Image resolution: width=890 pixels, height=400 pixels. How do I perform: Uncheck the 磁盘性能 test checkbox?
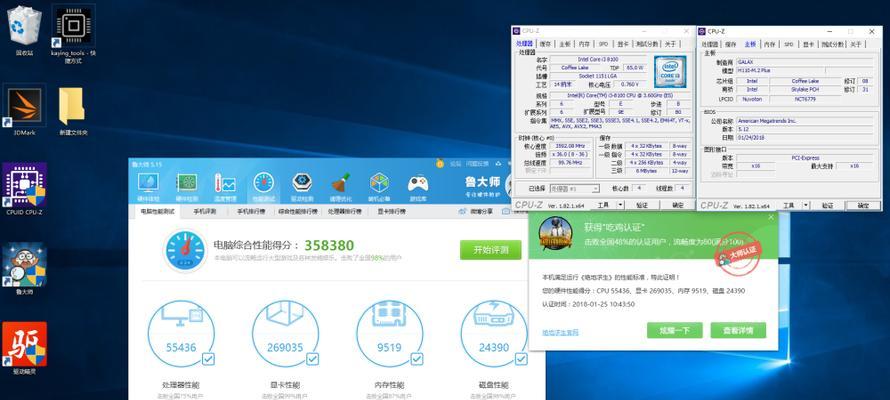click(x=521, y=359)
